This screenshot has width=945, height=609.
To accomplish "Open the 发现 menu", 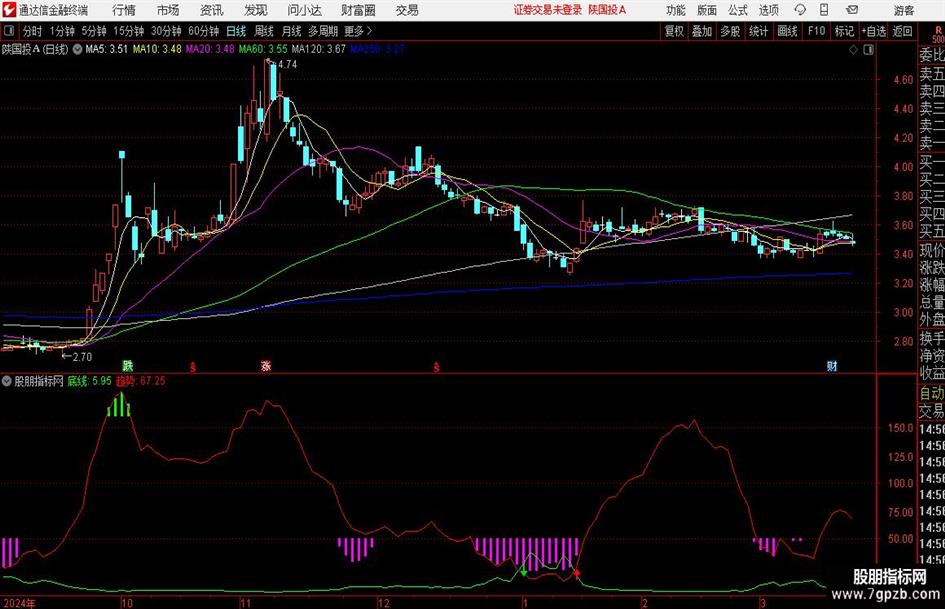I will 256,10.
